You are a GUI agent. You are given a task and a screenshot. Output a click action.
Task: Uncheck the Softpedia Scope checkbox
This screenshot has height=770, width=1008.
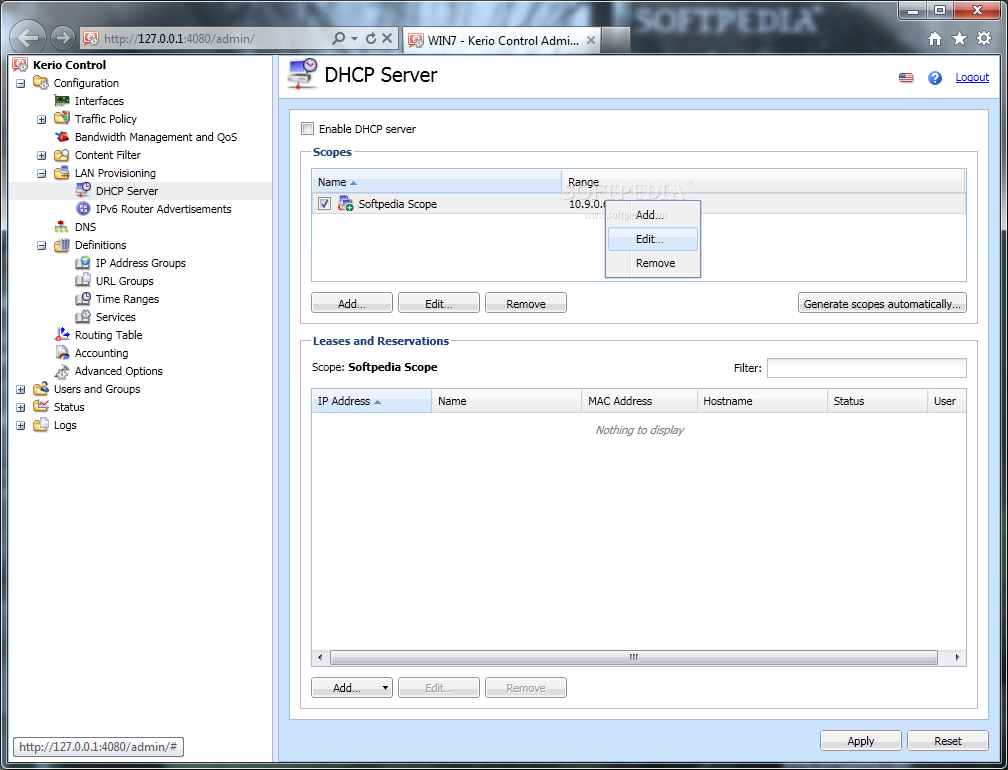click(325, 204)
